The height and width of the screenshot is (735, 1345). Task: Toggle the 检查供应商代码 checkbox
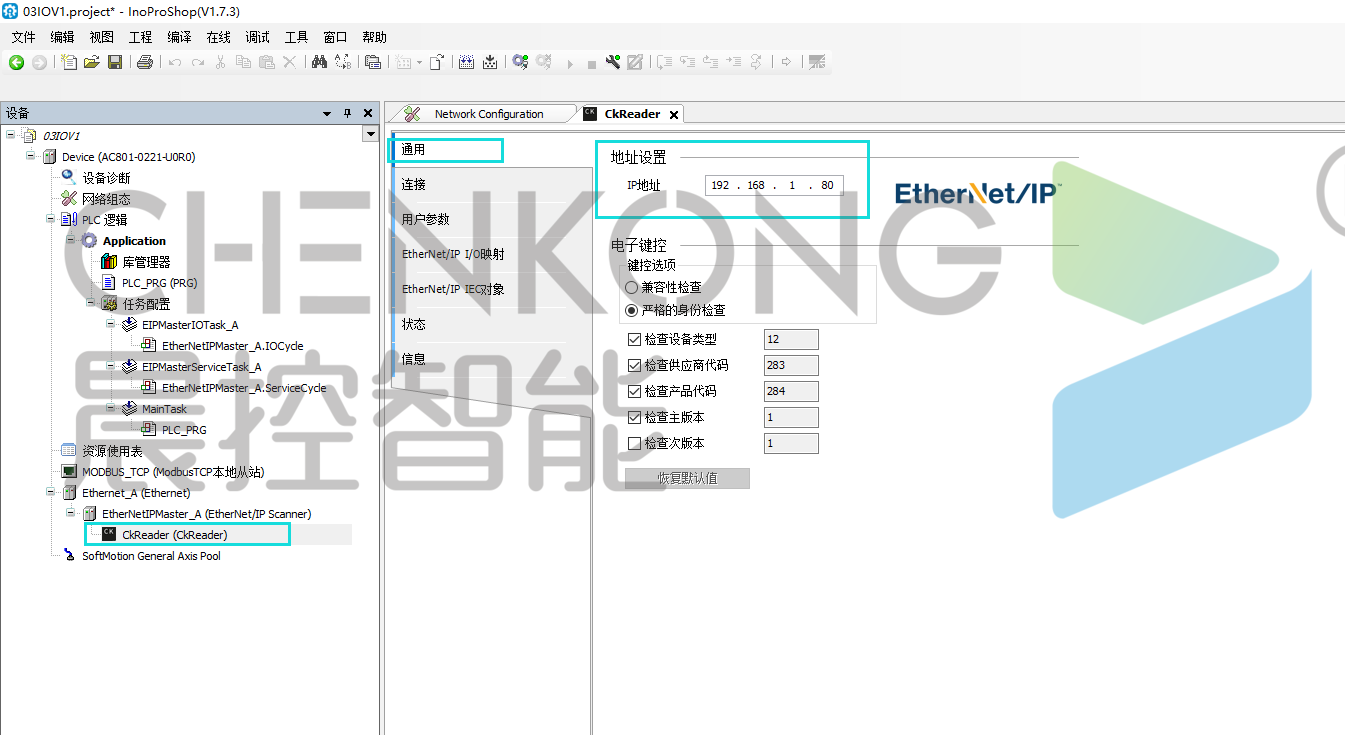point(635,365)
